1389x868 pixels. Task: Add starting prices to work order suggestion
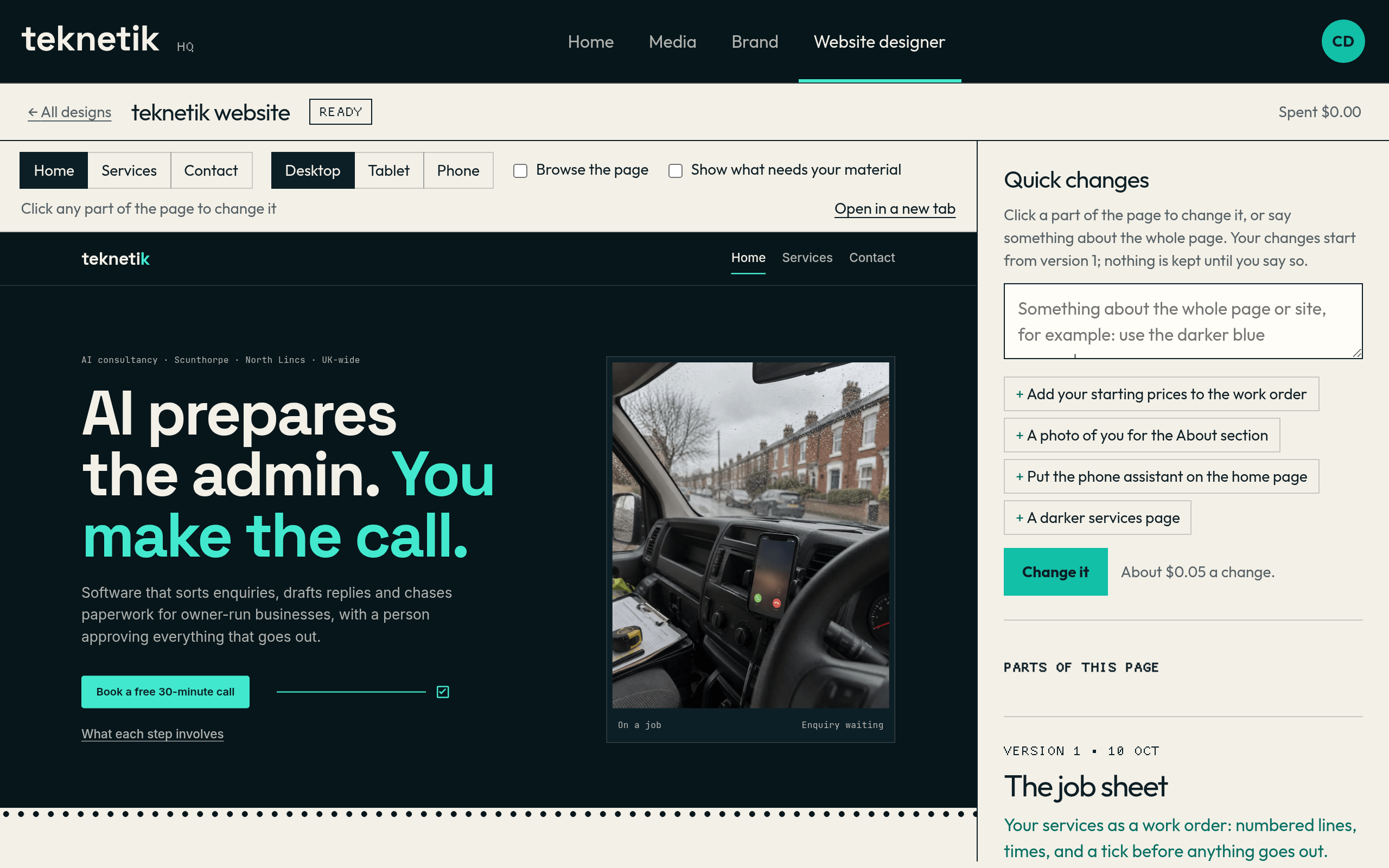pos(1161,394)
